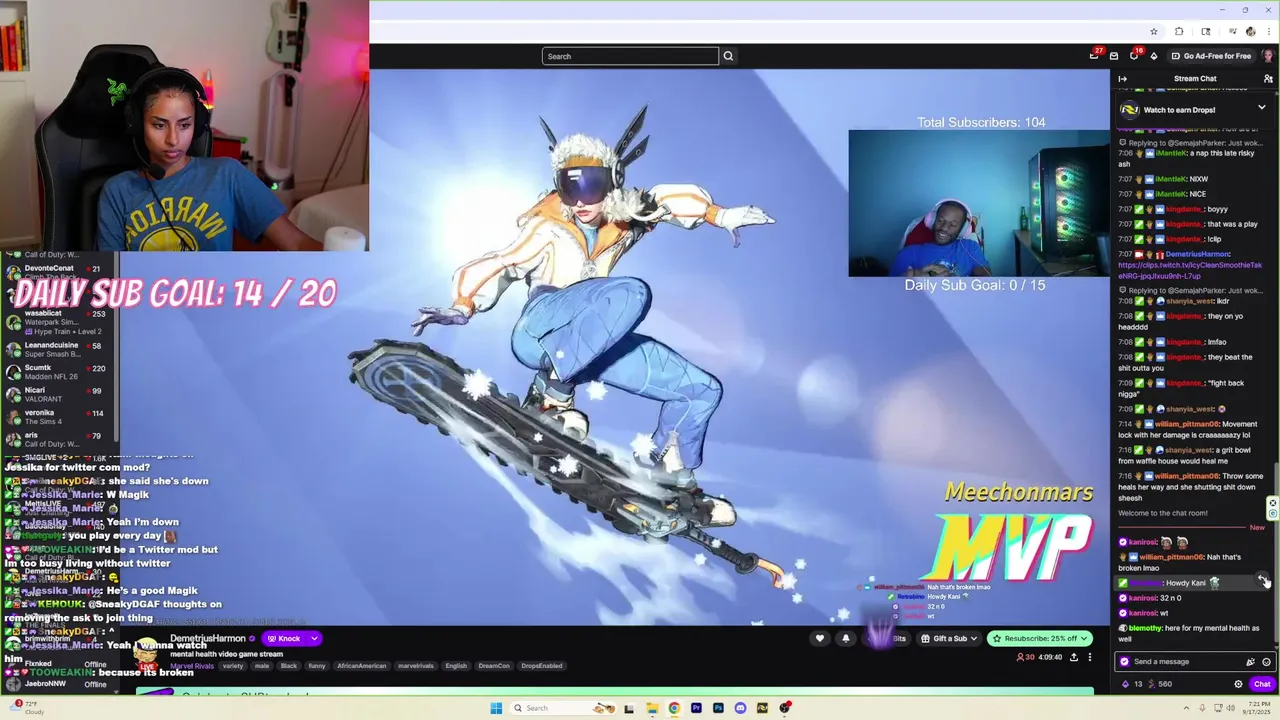Click the username blemothy in chat

pos(1146,628)
